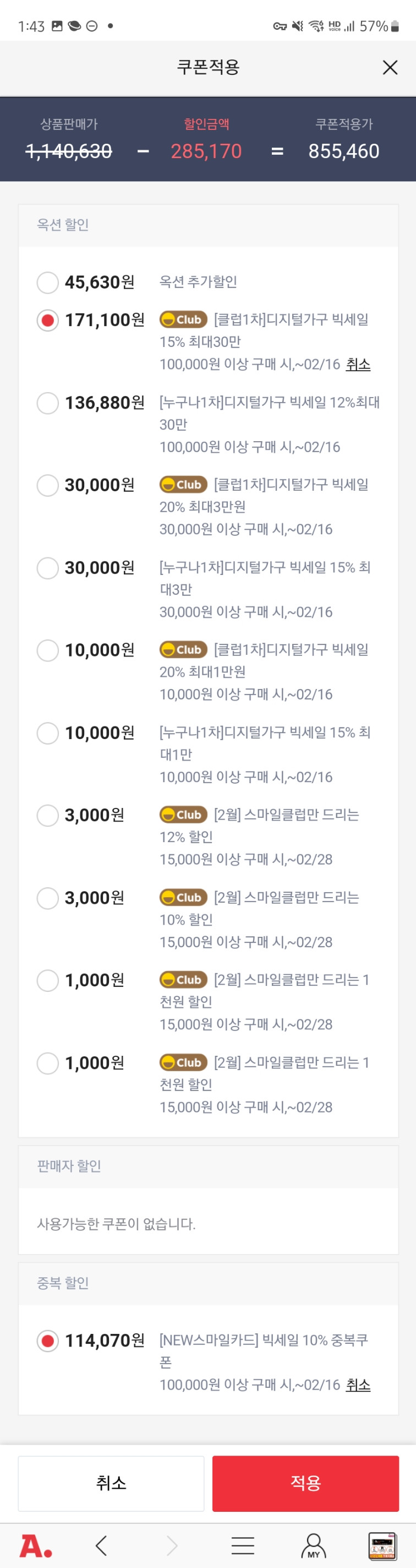
Task: Open the MY profile icon
Action: pos(313,1545)
